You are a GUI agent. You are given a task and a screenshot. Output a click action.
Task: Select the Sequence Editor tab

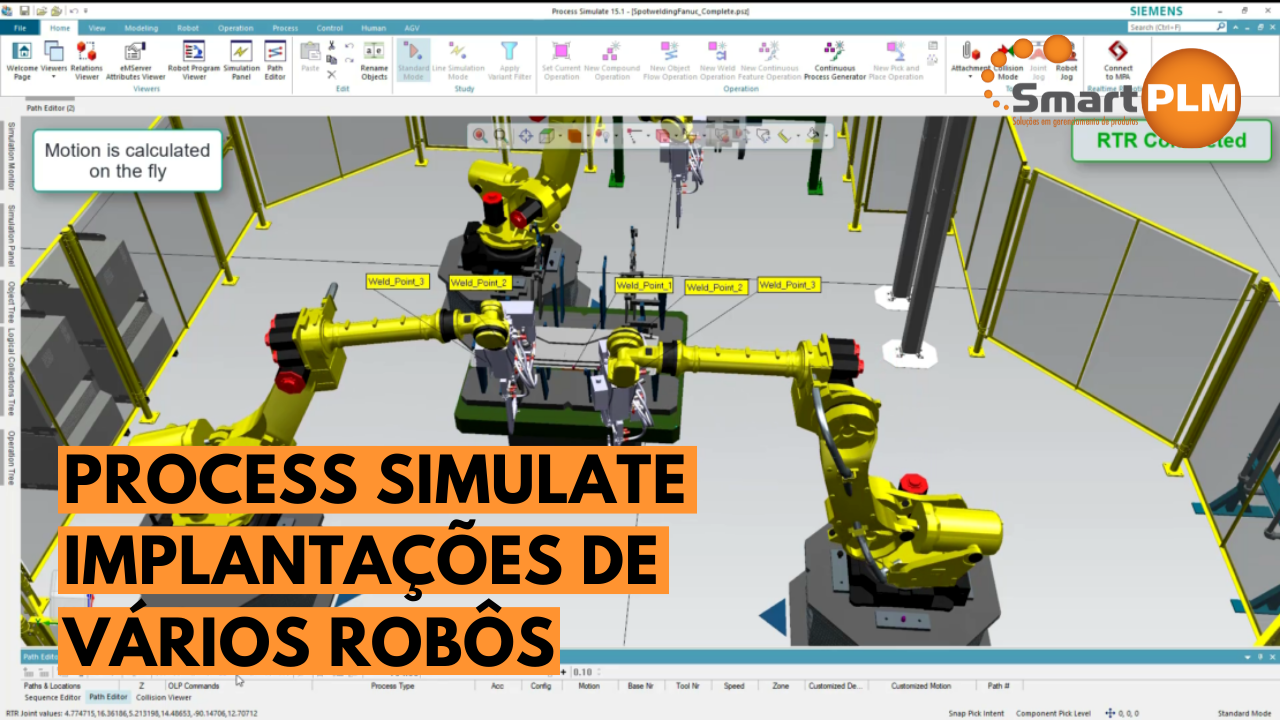click(x=52, y=697)
